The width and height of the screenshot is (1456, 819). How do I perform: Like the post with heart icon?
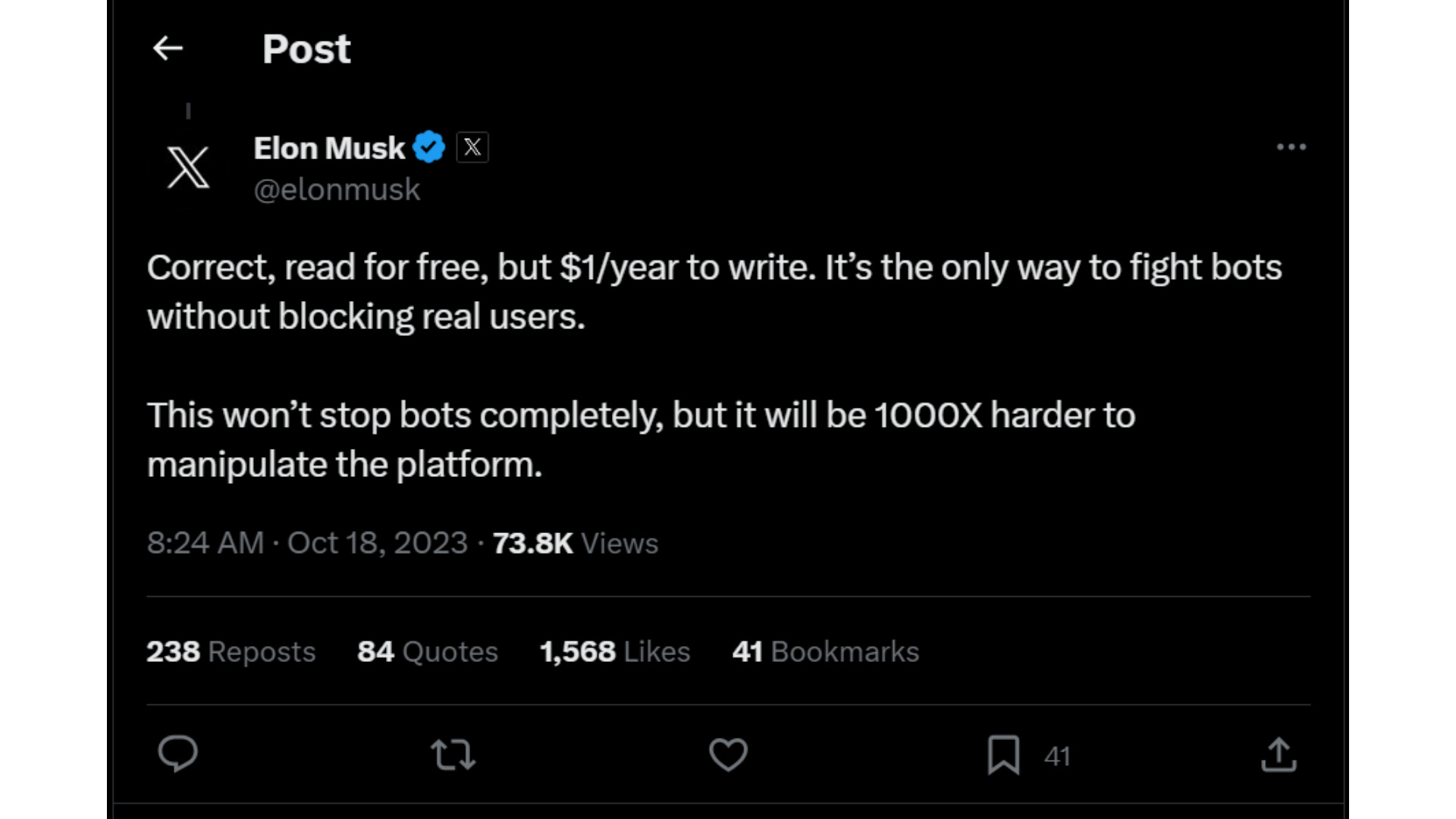point(728,755)
